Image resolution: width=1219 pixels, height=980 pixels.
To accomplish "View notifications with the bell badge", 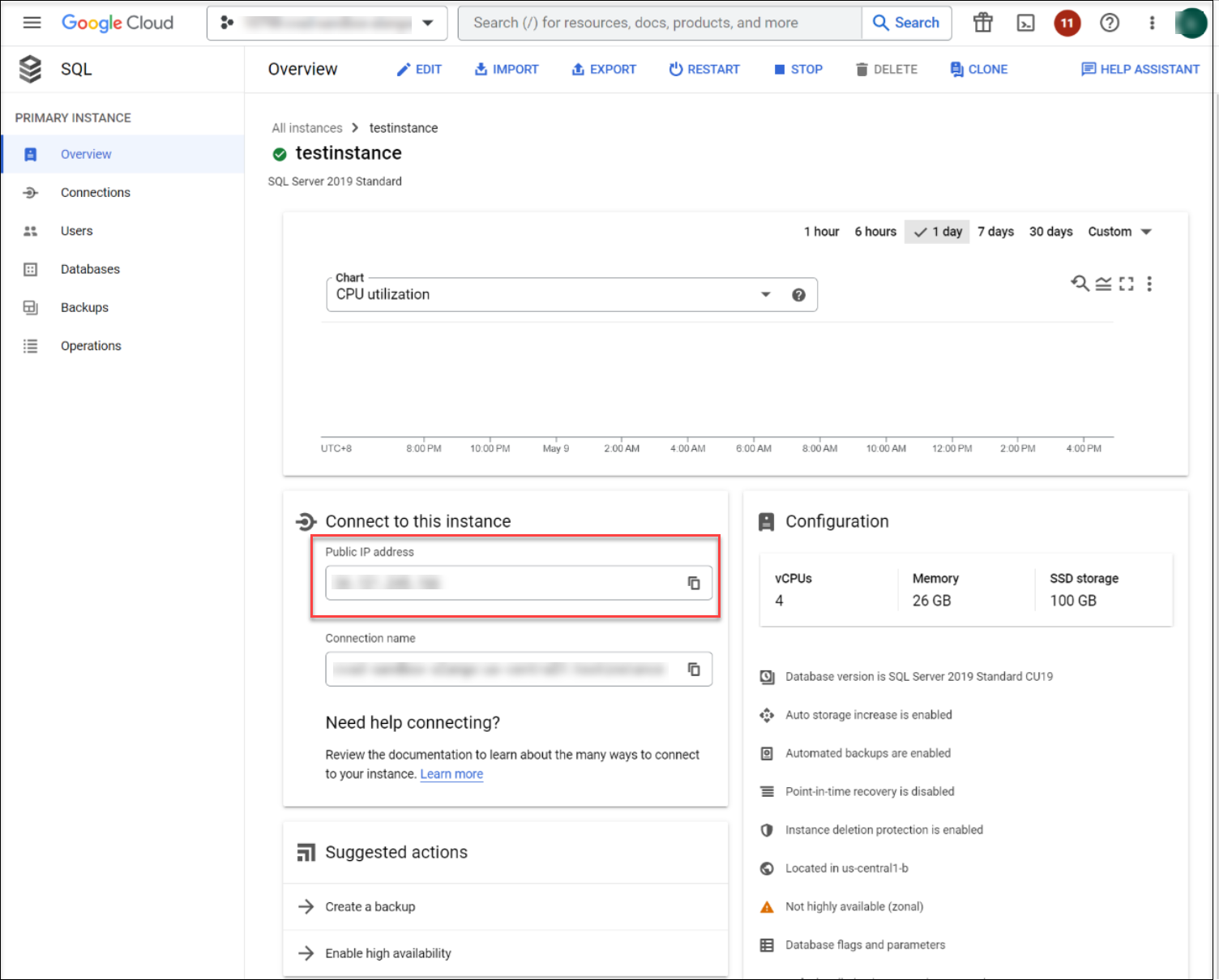I will coord(1067,23).
